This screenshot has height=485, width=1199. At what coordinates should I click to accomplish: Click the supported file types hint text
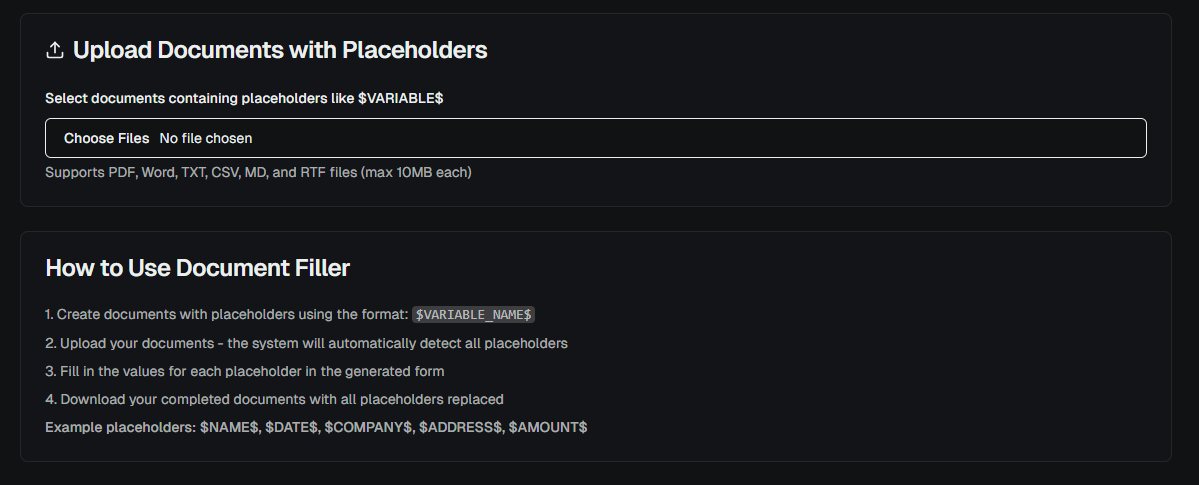coord(258,172)
